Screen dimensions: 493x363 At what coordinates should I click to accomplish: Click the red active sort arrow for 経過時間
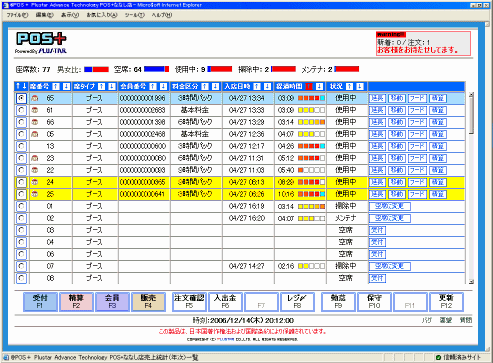tap(309, 87)
